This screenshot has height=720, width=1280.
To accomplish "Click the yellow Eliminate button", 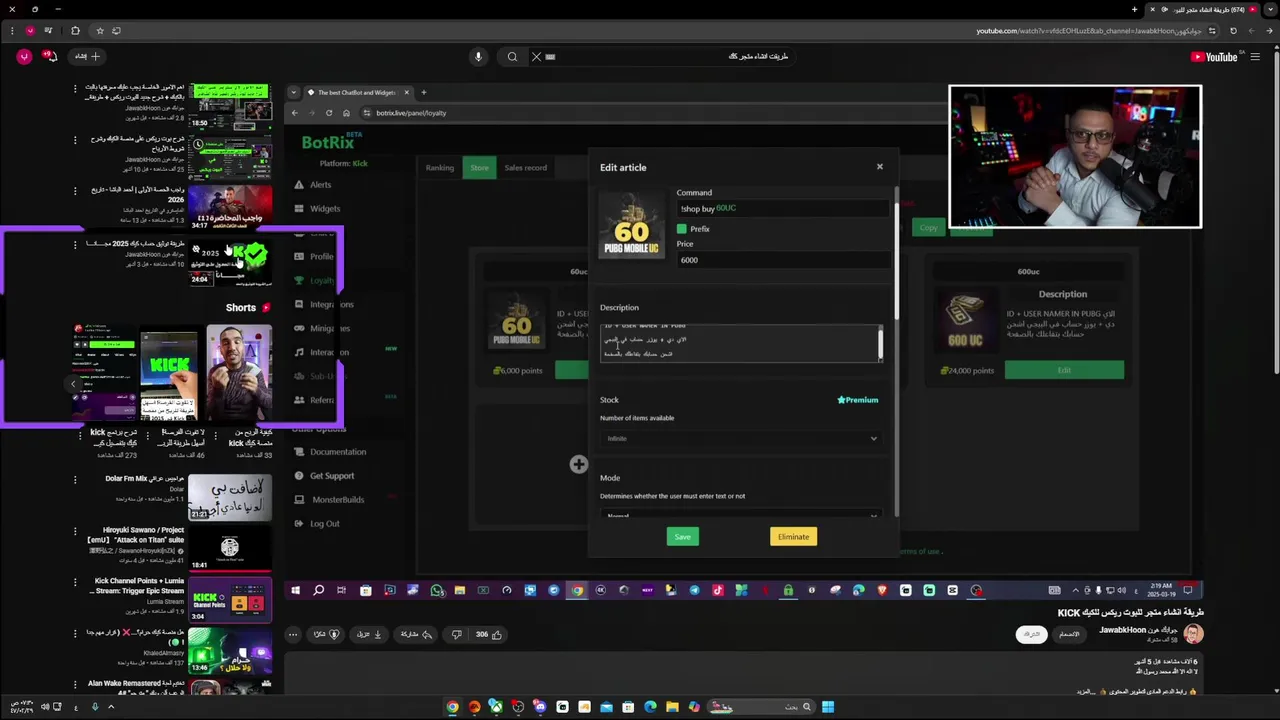I will click(793, 537).
